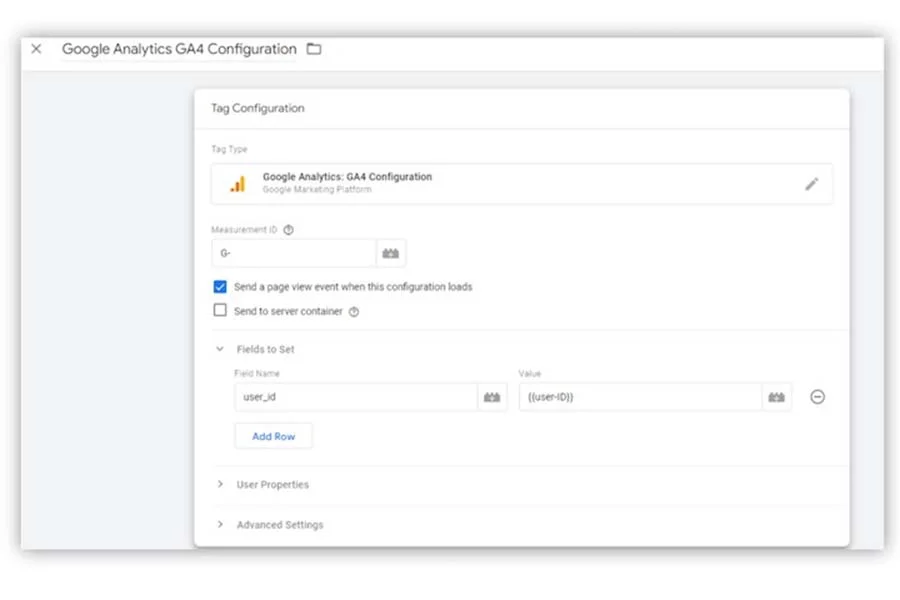Close the tag editor with the X icon

click(x=36, y=49)
